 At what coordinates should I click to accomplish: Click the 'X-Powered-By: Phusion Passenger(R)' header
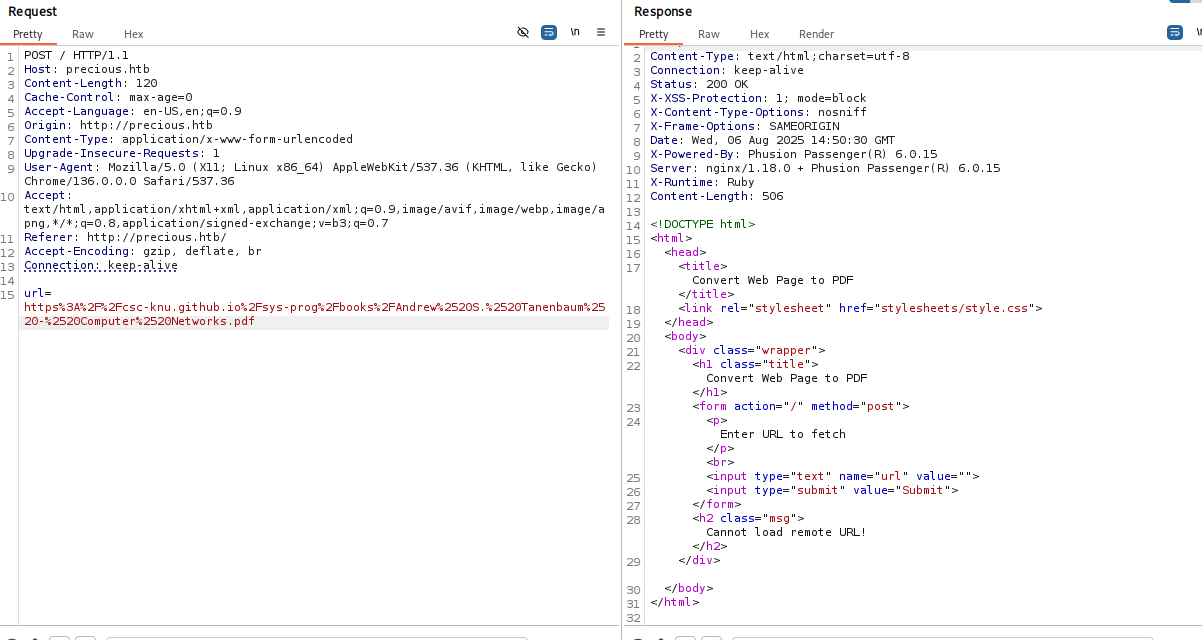pos(794,154)
